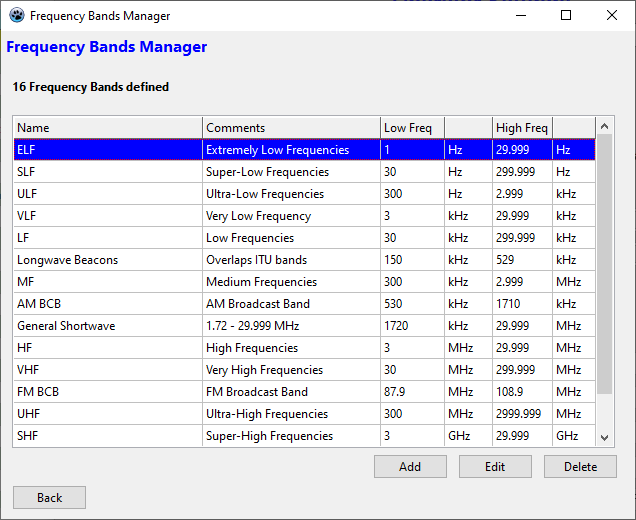The height and width of the screenshot is (520, 636).
Task: Sort by the Name column header
Action: (x=107, y=128)
